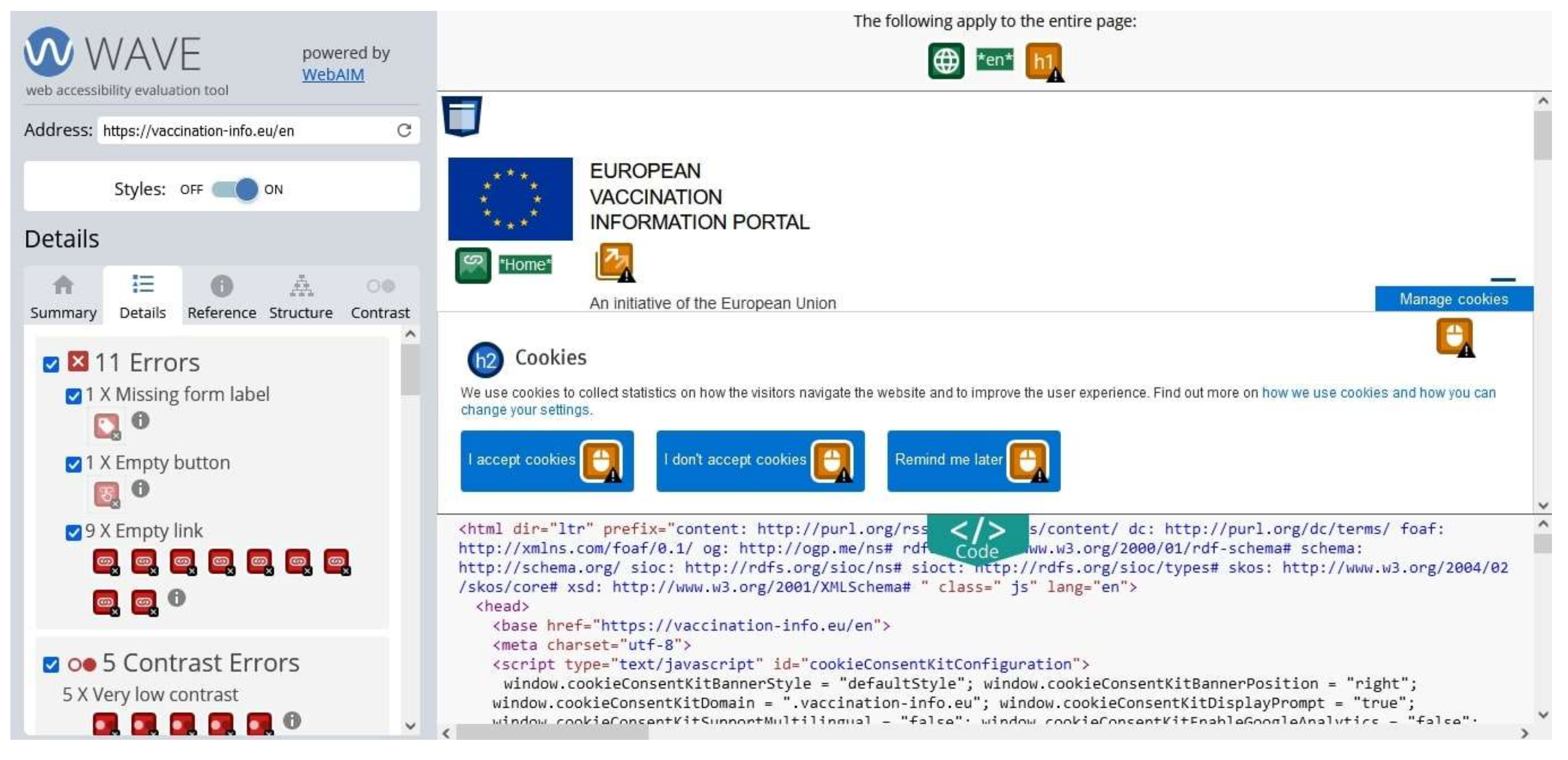Image resolution: width=1568 pixels, height=760 pixels.
Task: Click the Empty button error icon
Action: [x=107, y=493]
